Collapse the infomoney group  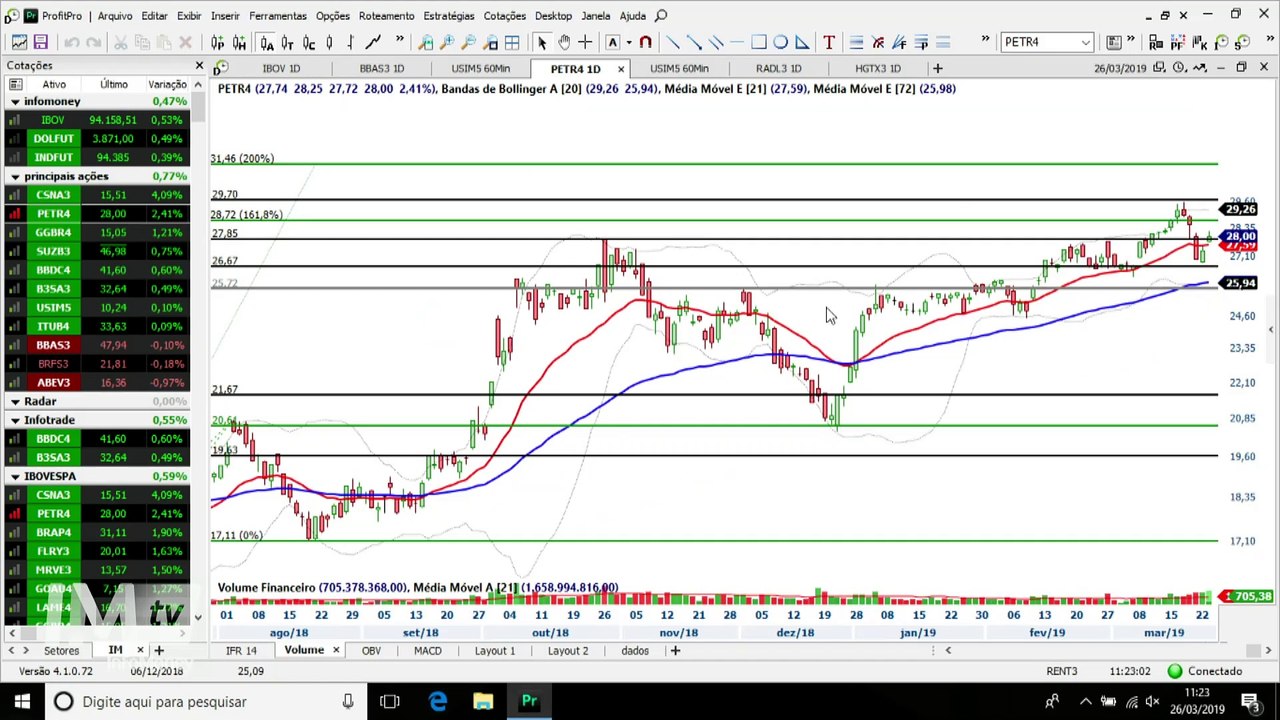pyautogui.click(x=15, y=101)
